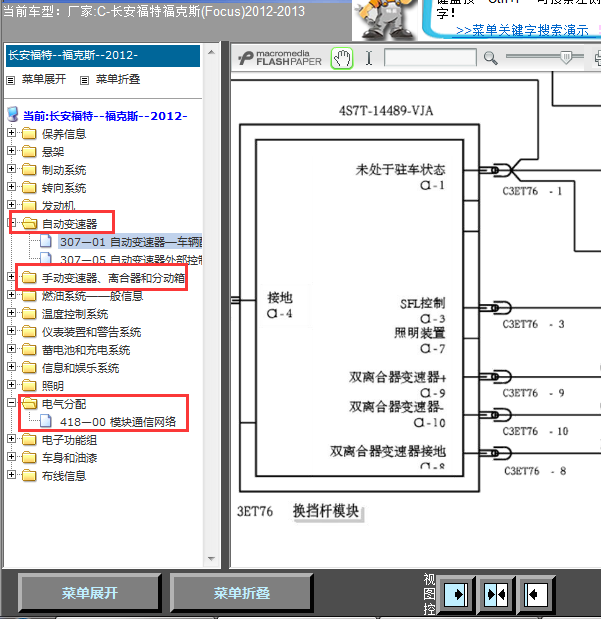This screenshot has width=601, height=619.
Task: Expand the 发动机 tree node
Action: coord(11,204)
